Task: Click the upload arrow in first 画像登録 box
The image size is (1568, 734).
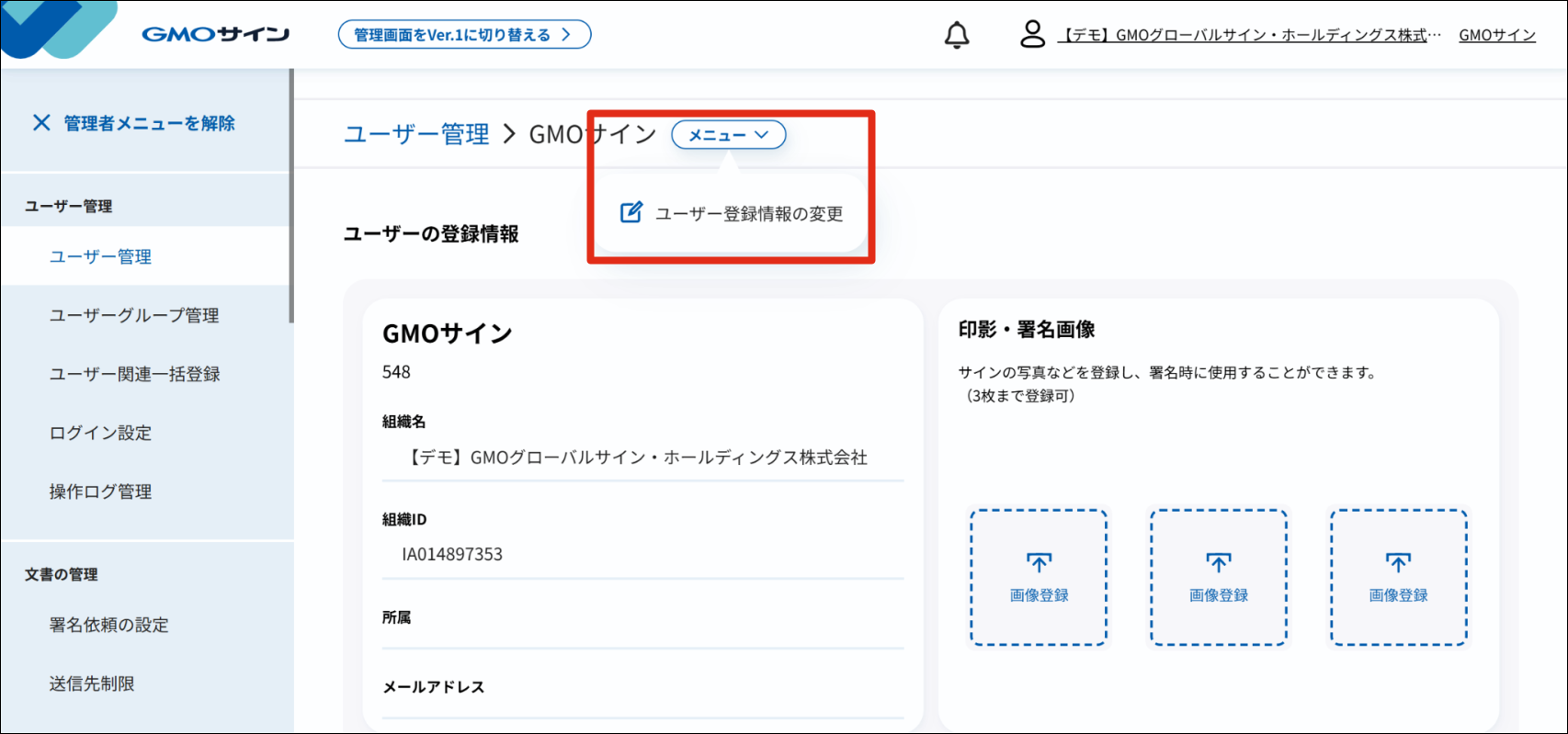Action: (x=1039, y=561)
